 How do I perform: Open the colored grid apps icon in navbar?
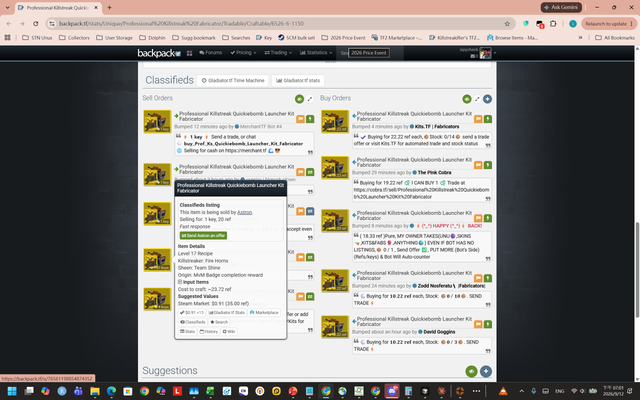point(189,53)
